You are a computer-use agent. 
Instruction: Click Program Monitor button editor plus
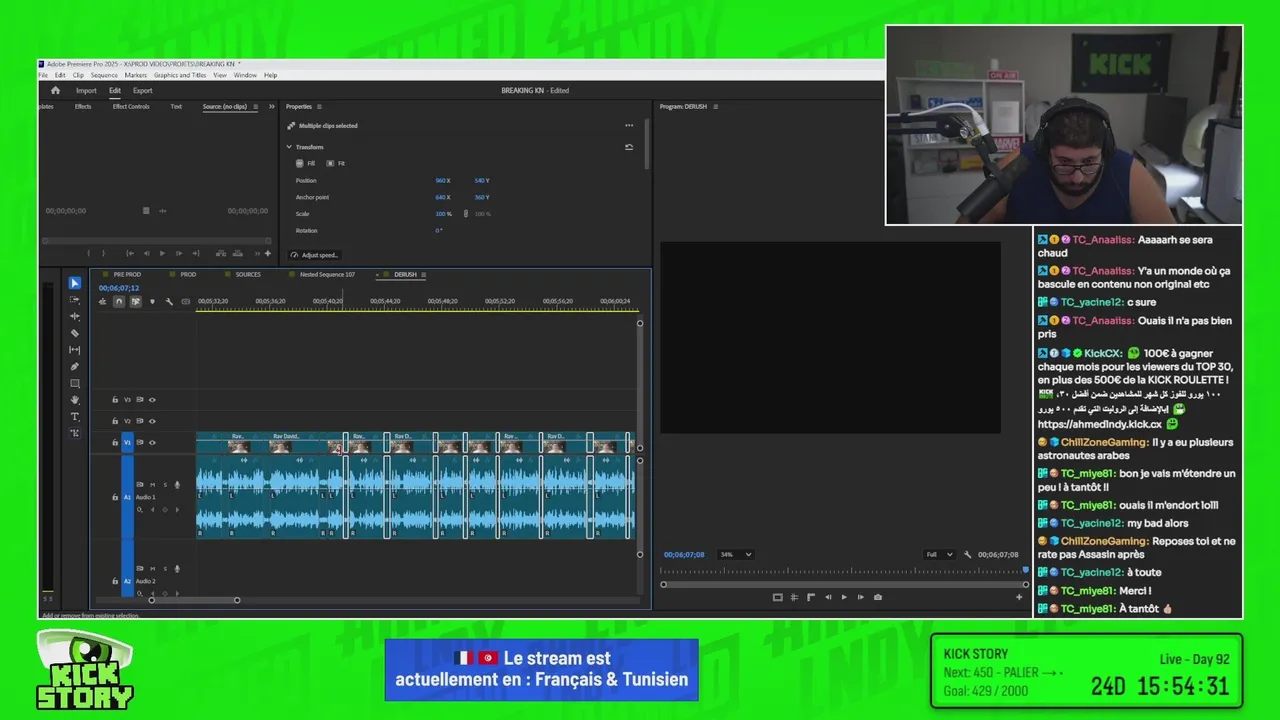point(1019,597)
